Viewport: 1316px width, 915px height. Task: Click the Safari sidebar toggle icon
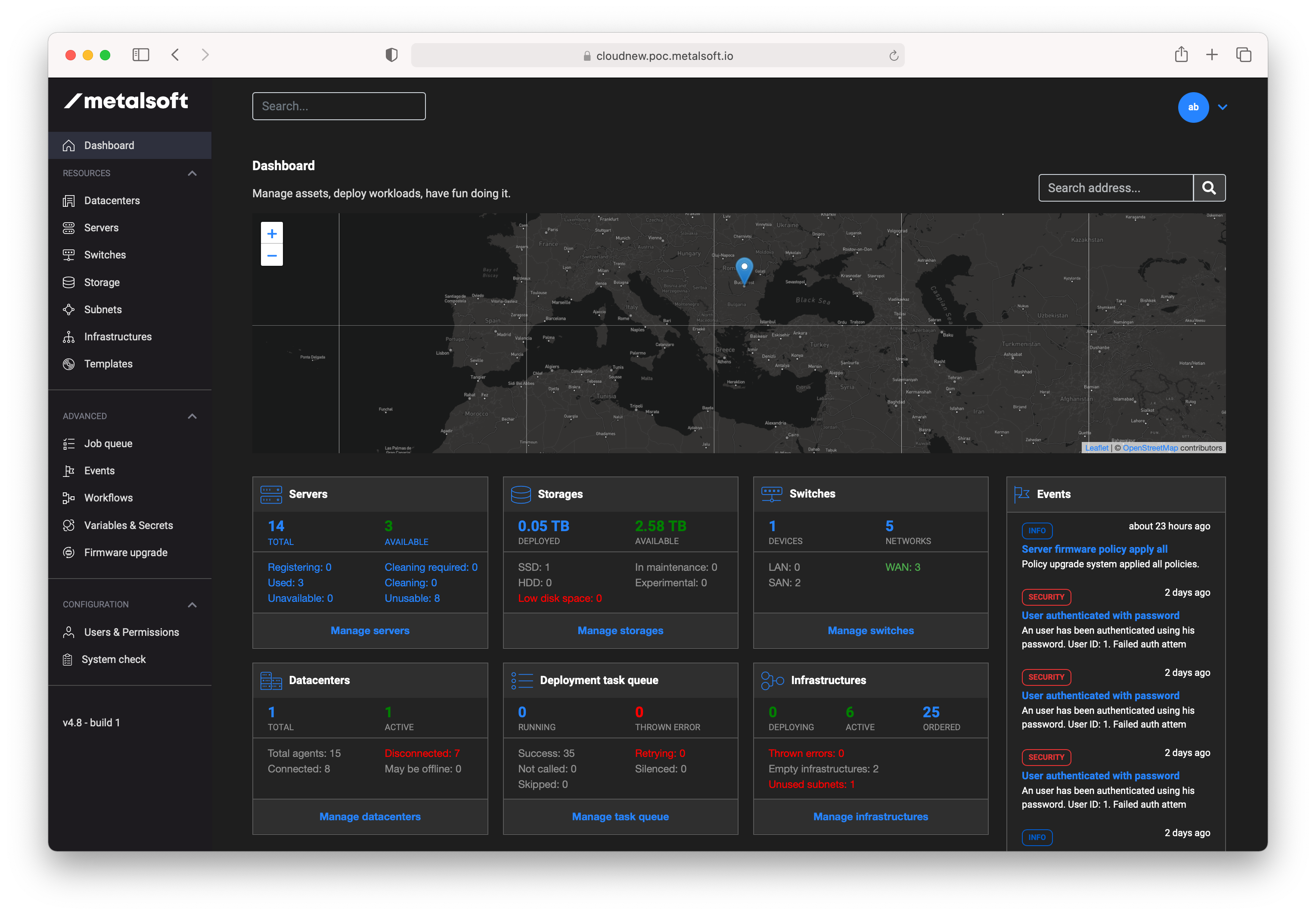tap(141, 55)
